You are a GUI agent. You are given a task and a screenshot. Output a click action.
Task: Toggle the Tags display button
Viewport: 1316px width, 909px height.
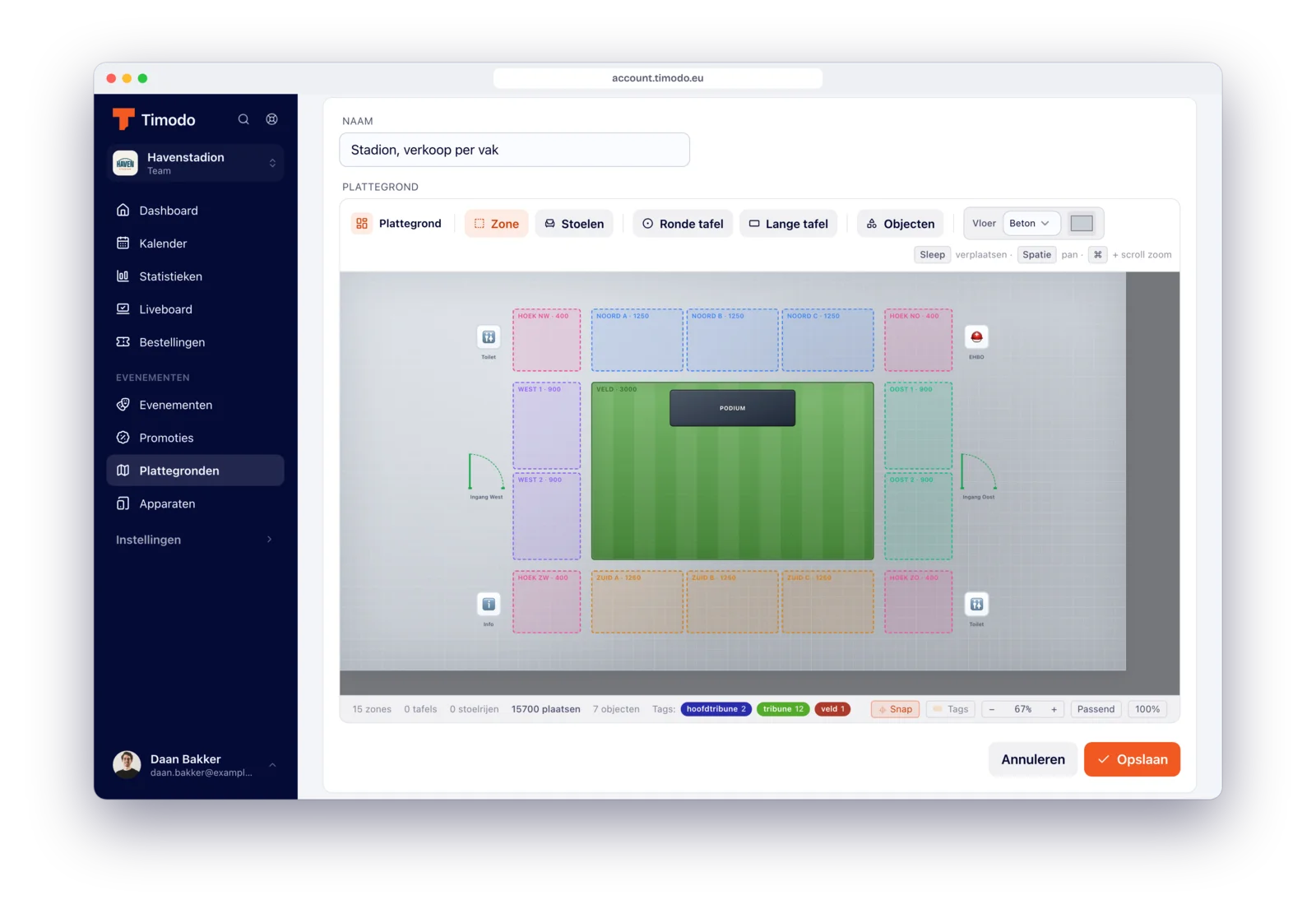click(950, 709)
